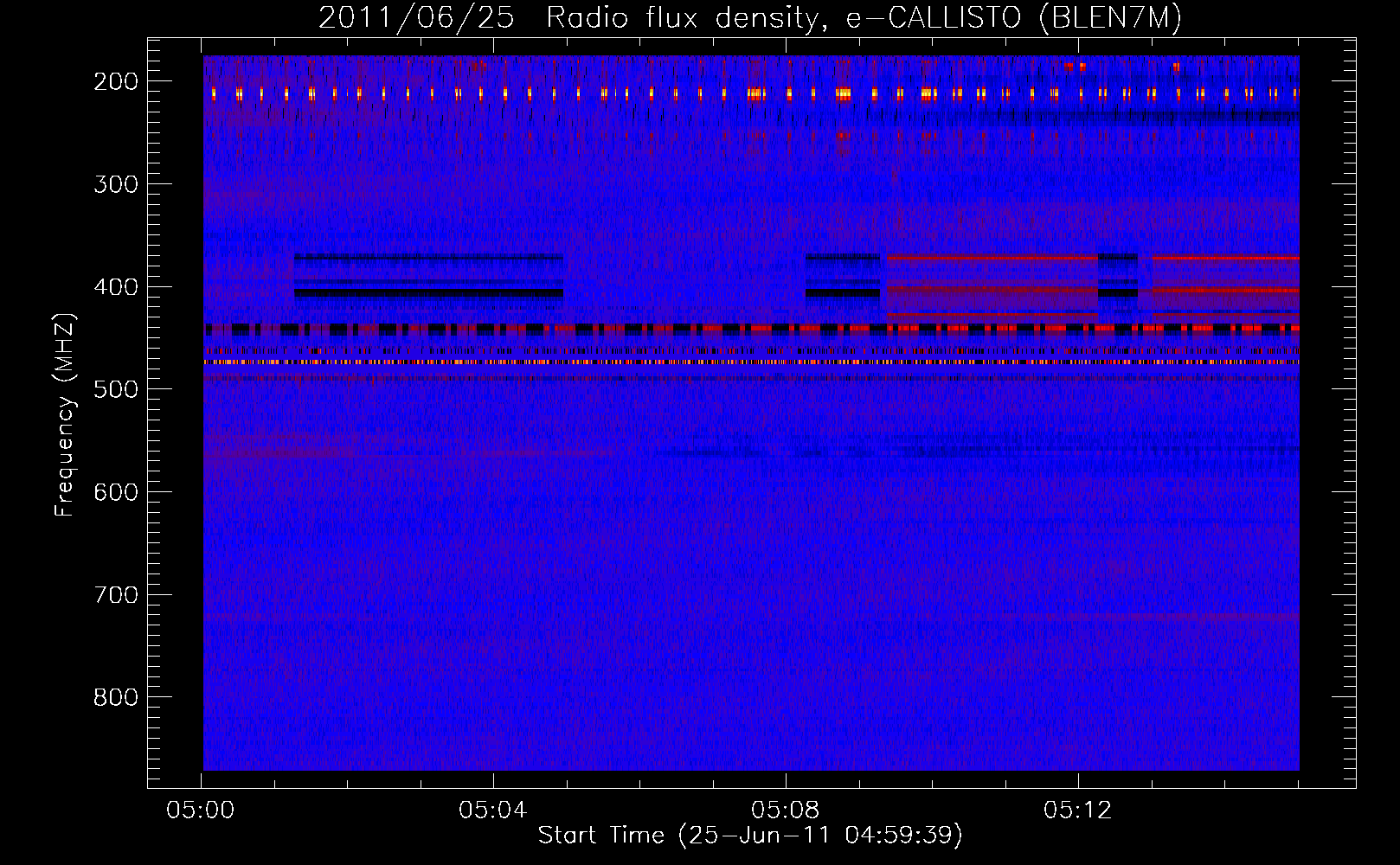
Task: Click the 05:04 time tick label
Action: click(x=493, y=811)
